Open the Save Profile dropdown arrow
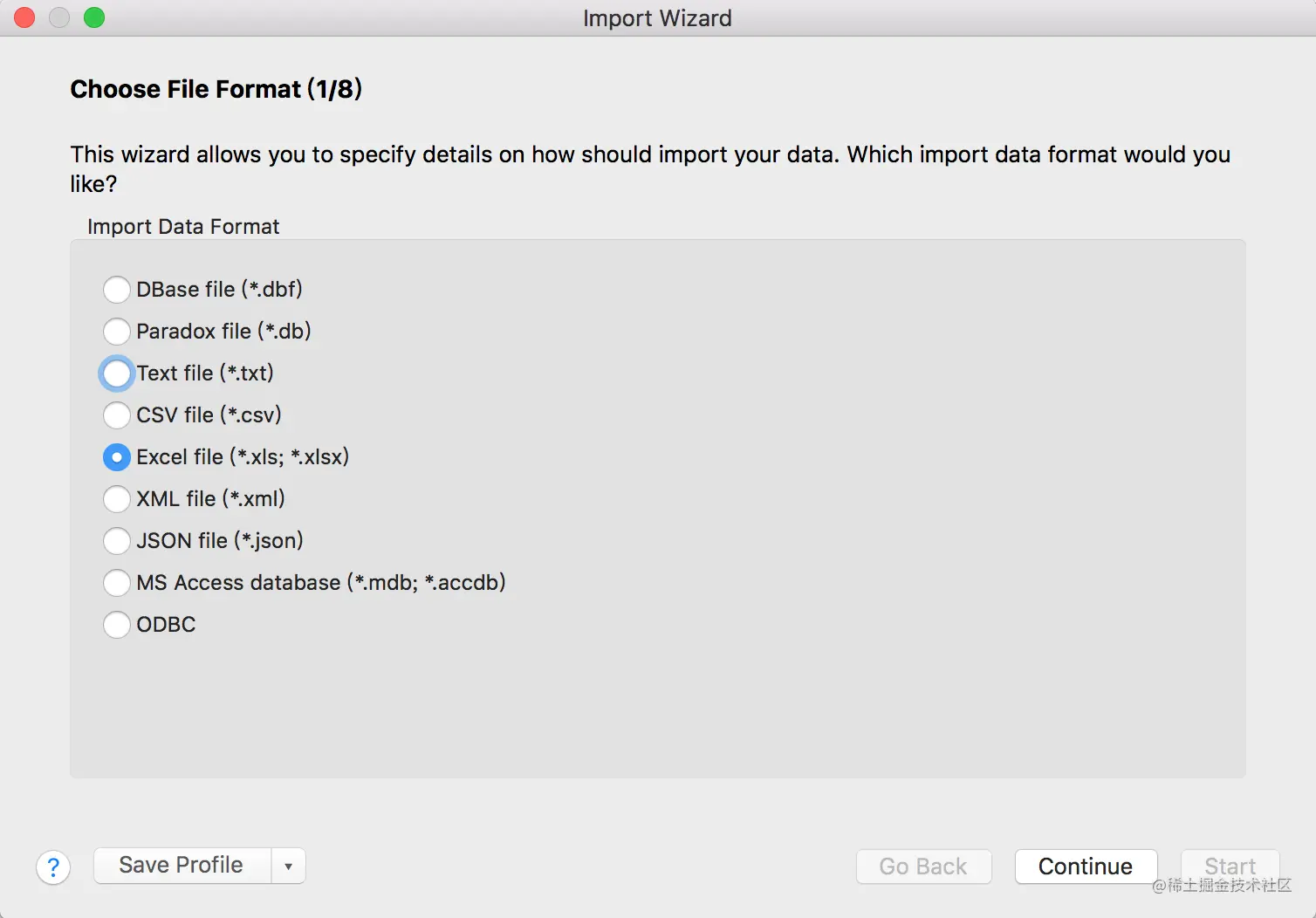 click(288, 867)
